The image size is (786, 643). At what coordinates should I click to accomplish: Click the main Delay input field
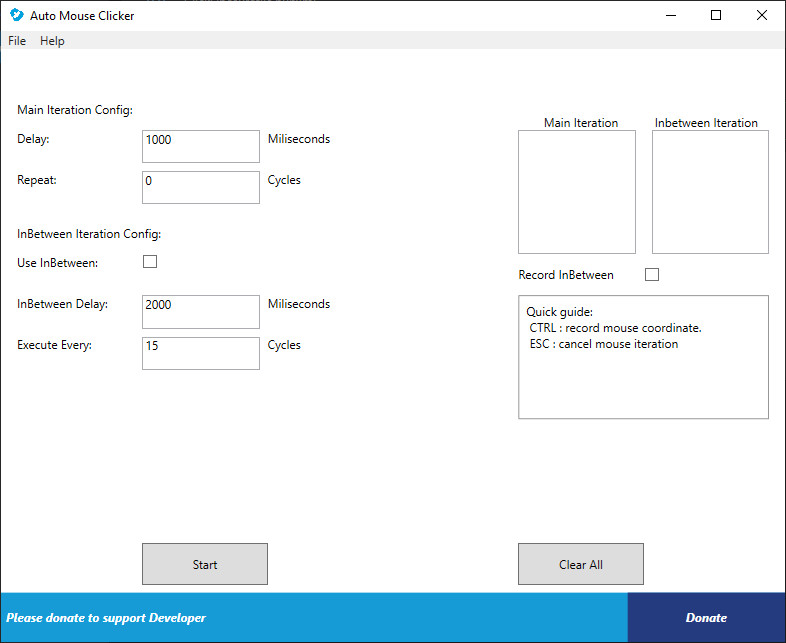click(x=201, y=146)
